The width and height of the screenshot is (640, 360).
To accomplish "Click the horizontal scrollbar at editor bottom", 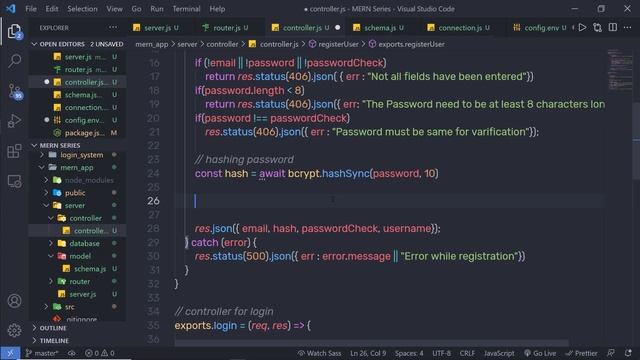I will (x=371, y=343).
